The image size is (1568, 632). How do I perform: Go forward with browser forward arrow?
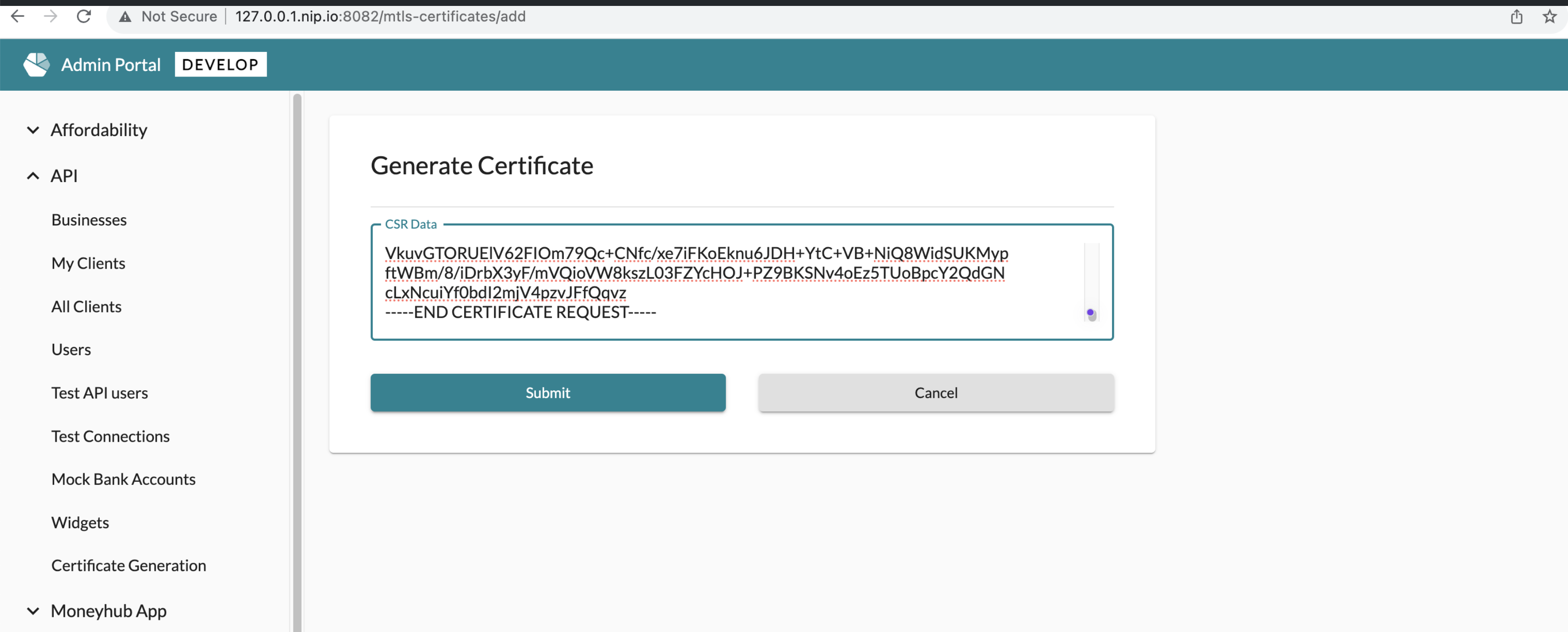click(51, 16)
